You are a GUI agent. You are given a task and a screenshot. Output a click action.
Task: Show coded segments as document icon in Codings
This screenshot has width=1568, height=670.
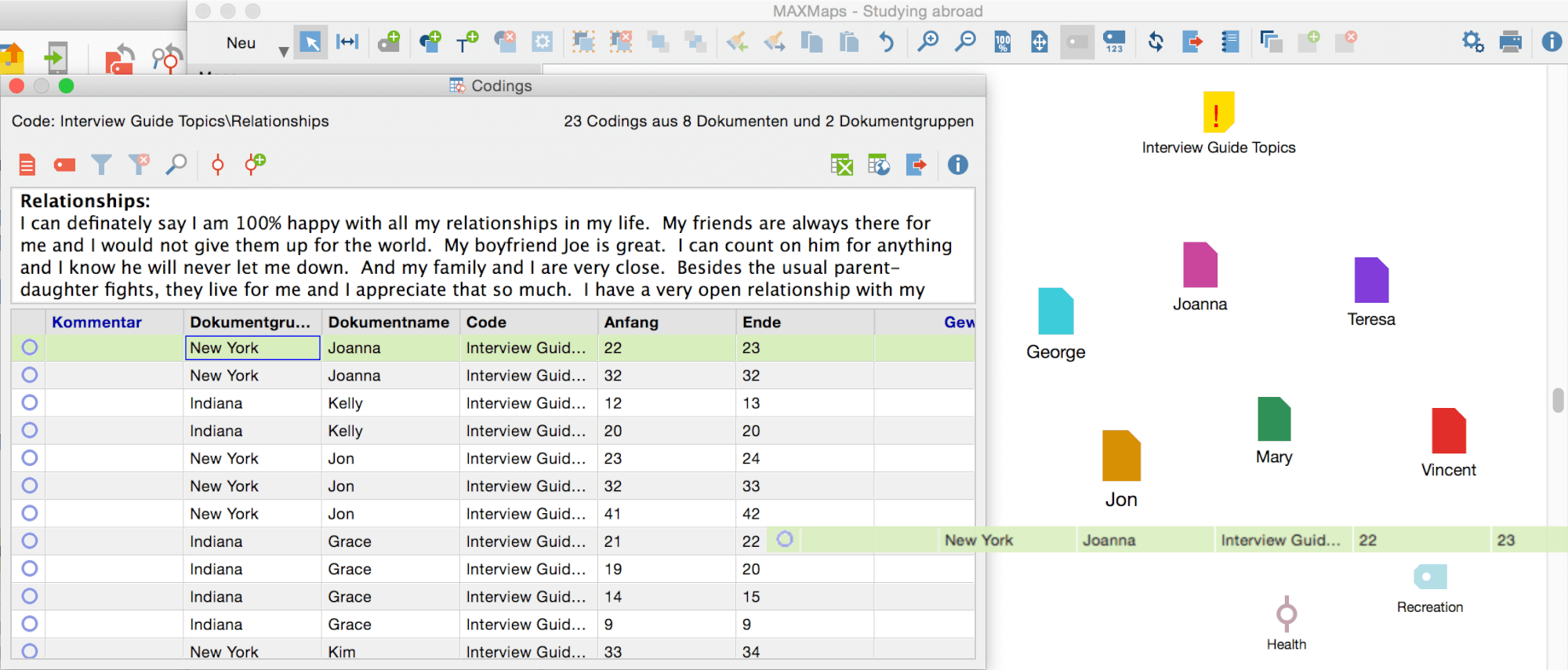27,165
